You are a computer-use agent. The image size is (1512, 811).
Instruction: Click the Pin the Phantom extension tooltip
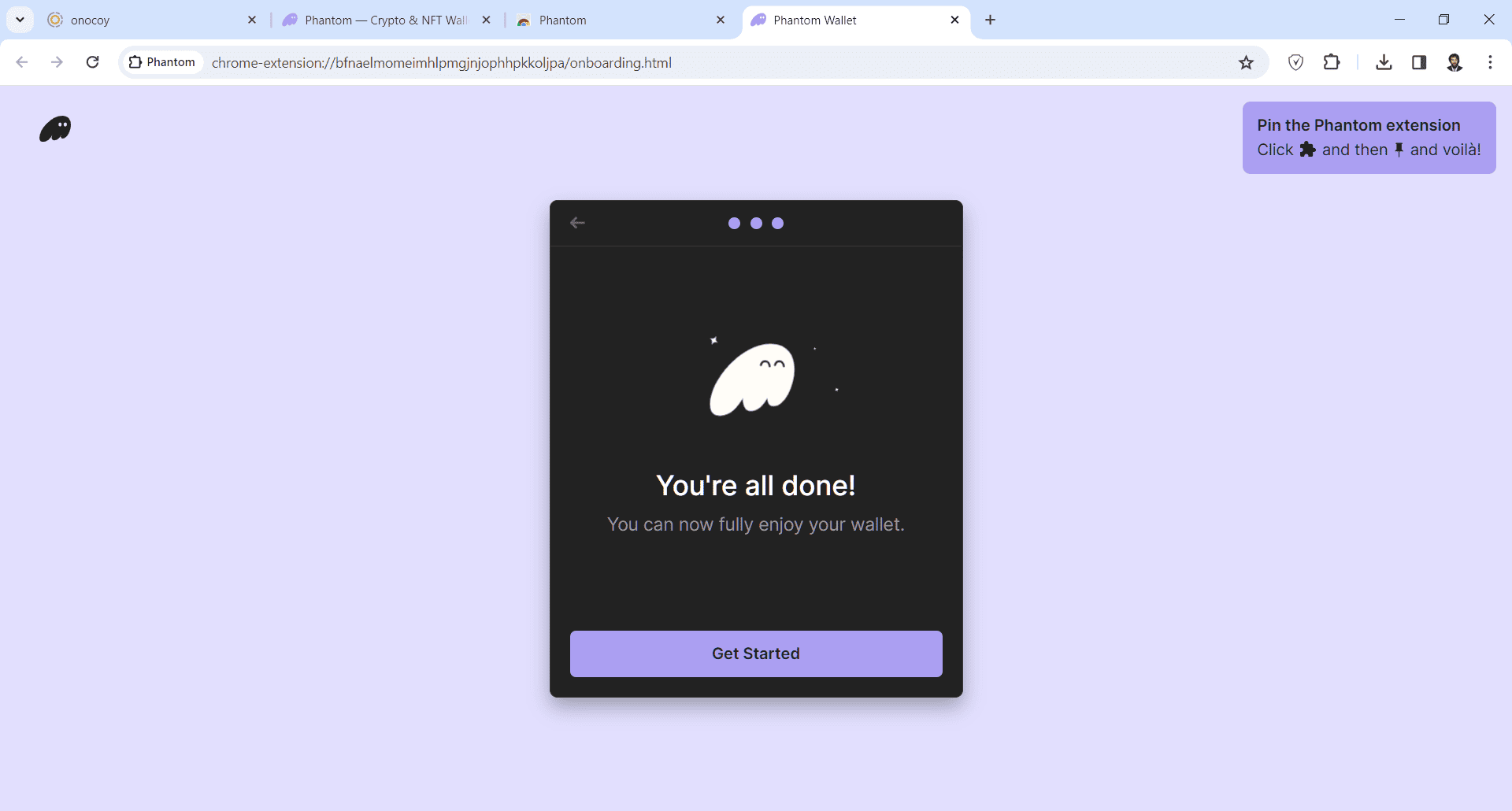[1369, 138]
